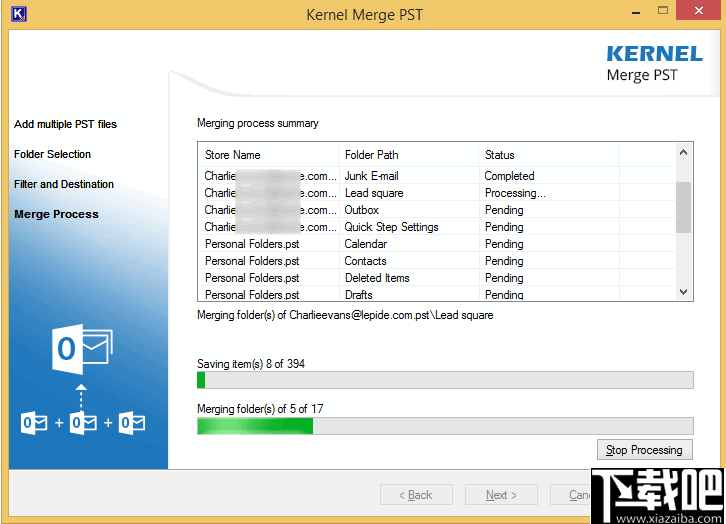Select the Merge Process step
Screen dimensions: 726x524
point(56,214)
